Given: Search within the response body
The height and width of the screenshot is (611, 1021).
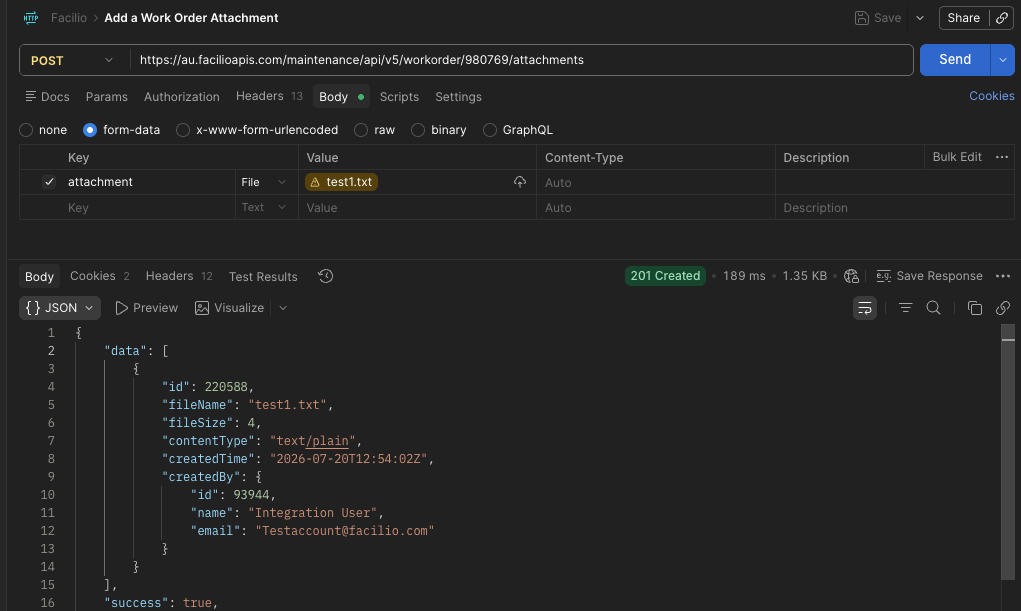Looking at the screenshot, I should point(933,307).
